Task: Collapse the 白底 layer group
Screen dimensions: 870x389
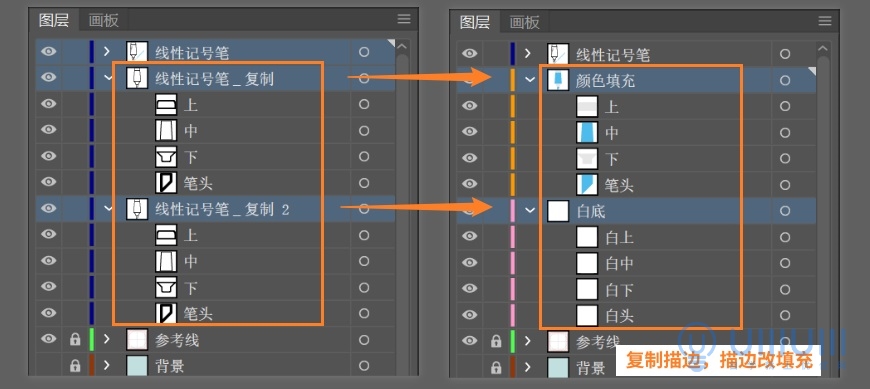Action: point(530,211)
